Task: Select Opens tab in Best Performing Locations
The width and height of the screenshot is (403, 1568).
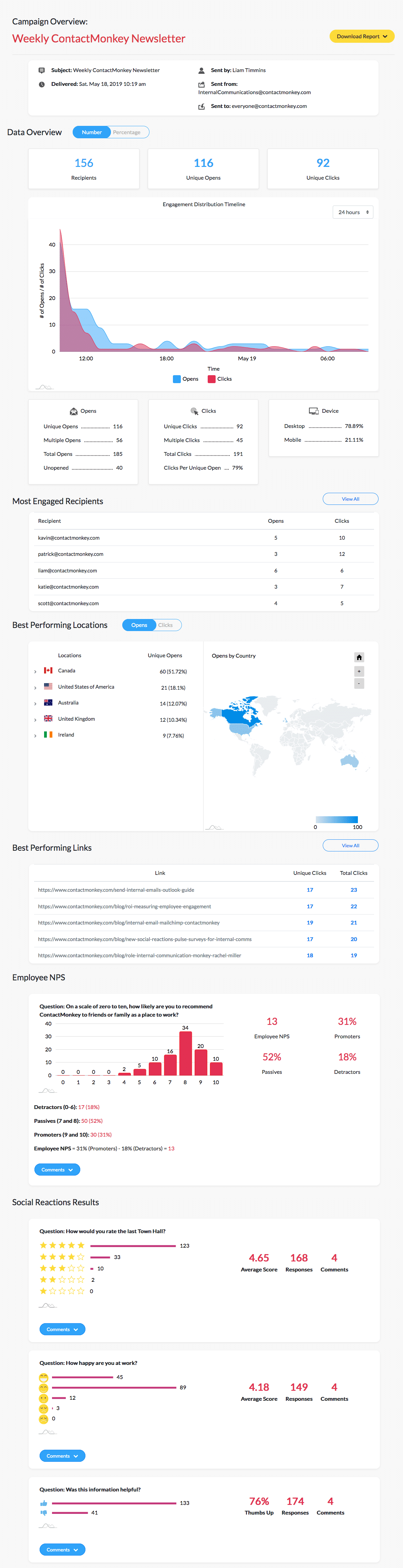Action: point(139,625)
